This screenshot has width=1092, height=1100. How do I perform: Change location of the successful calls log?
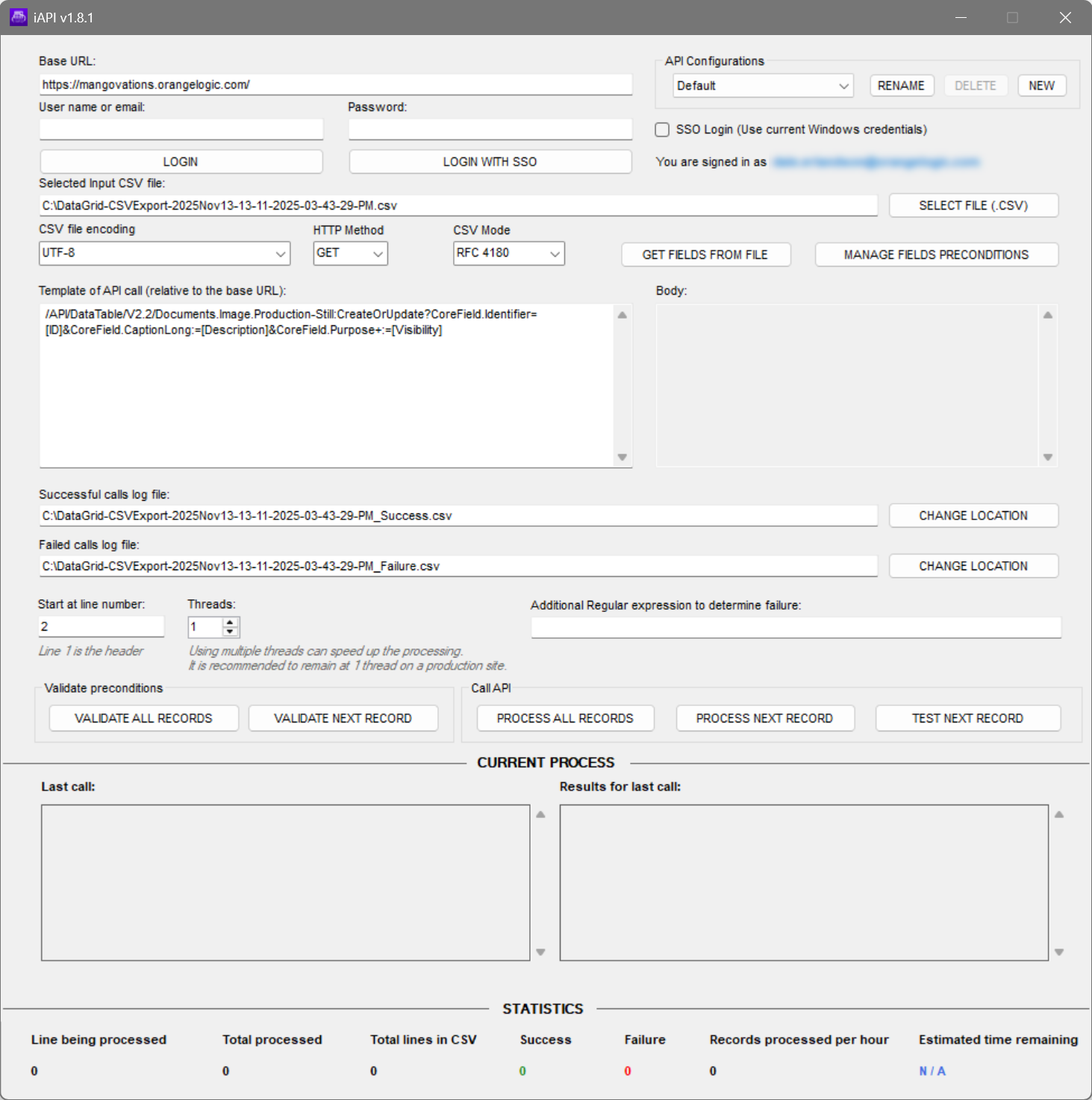pyautogui.click(x=973, y=515)
